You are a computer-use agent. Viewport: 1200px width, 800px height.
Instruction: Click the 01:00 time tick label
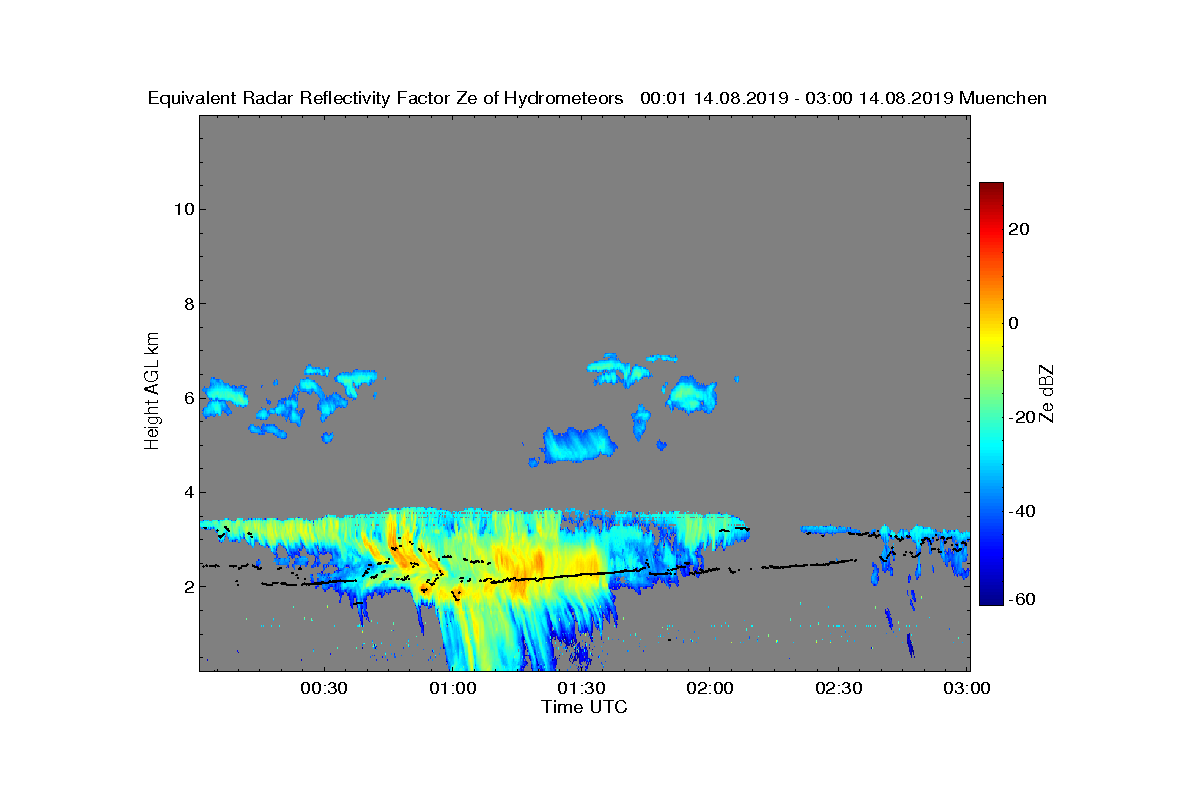coord(452,689)
